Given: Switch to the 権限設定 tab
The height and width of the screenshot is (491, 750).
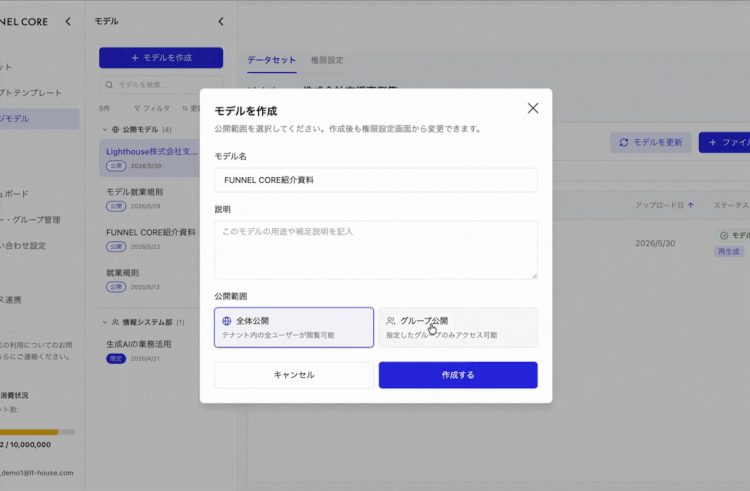Looking at the screenshot, I should tap(327, 60).
